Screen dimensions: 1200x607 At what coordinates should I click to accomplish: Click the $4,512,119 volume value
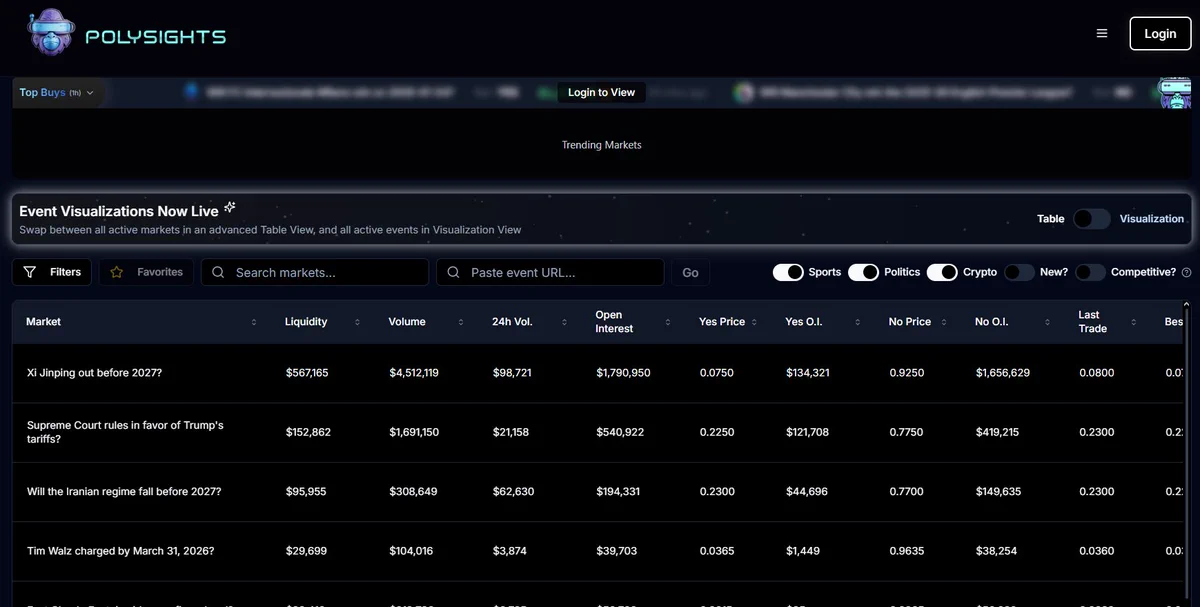tap(414, 373)
